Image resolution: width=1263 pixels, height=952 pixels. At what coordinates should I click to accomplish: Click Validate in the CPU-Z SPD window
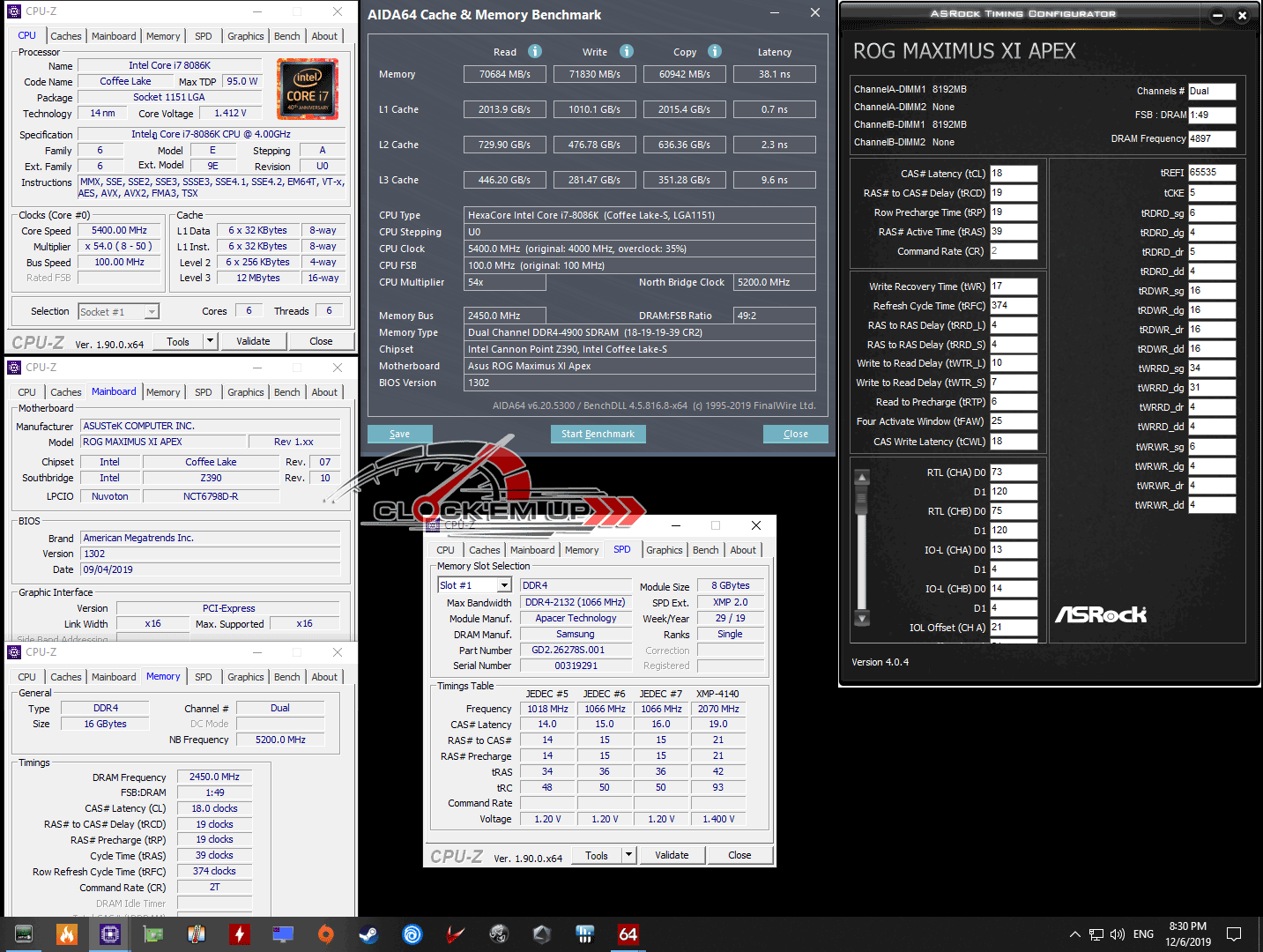(x=672, y=855)
